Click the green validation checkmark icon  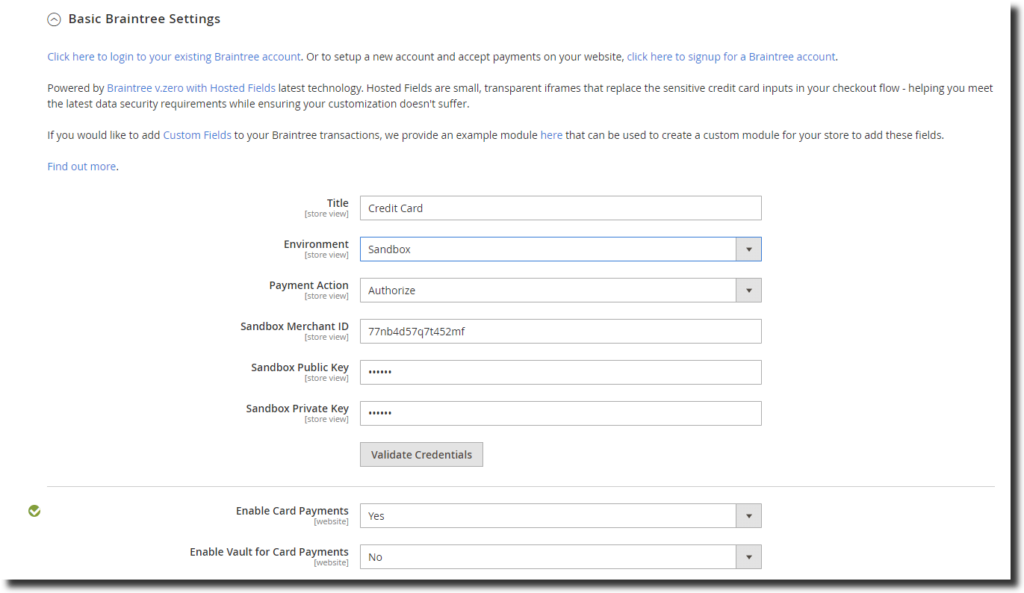pyautogui.click(x=35, y=510)
